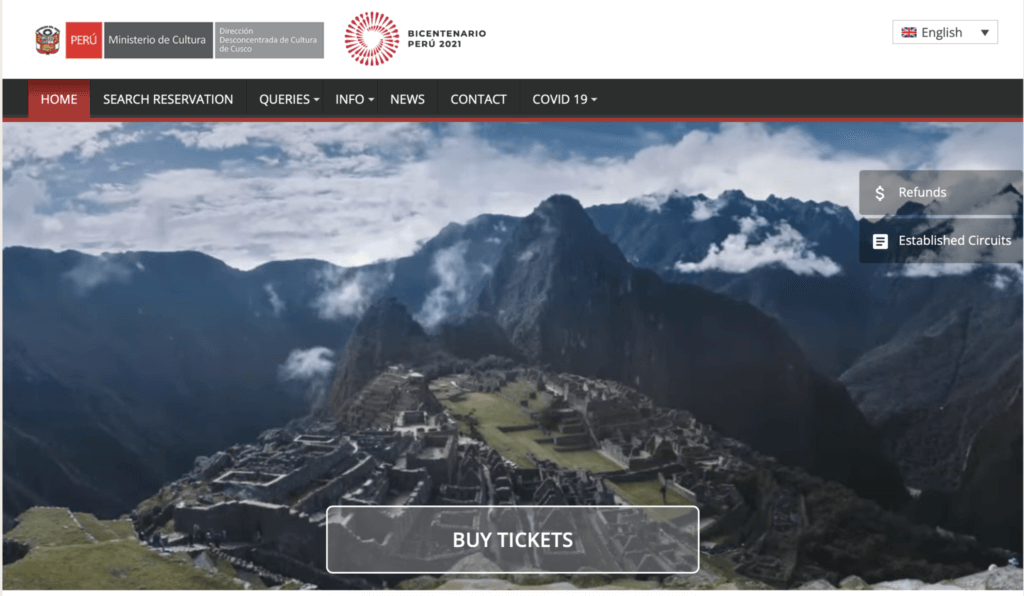Expand the QUERIES menu
The height and width of the screenshot is (596, 1024).
pyautogui.click(x=289, y=99)
